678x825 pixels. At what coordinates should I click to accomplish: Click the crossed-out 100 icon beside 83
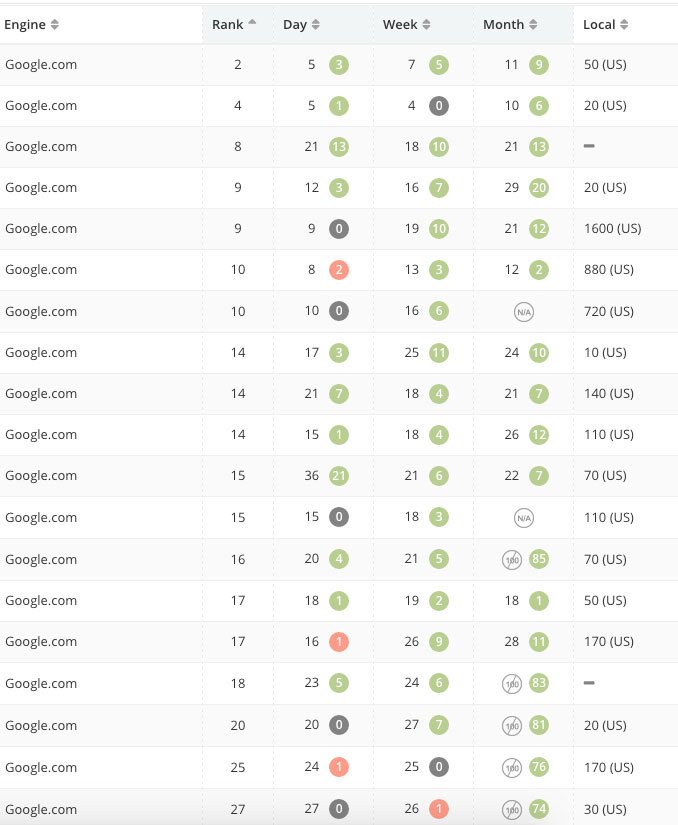tap(512, 684)
